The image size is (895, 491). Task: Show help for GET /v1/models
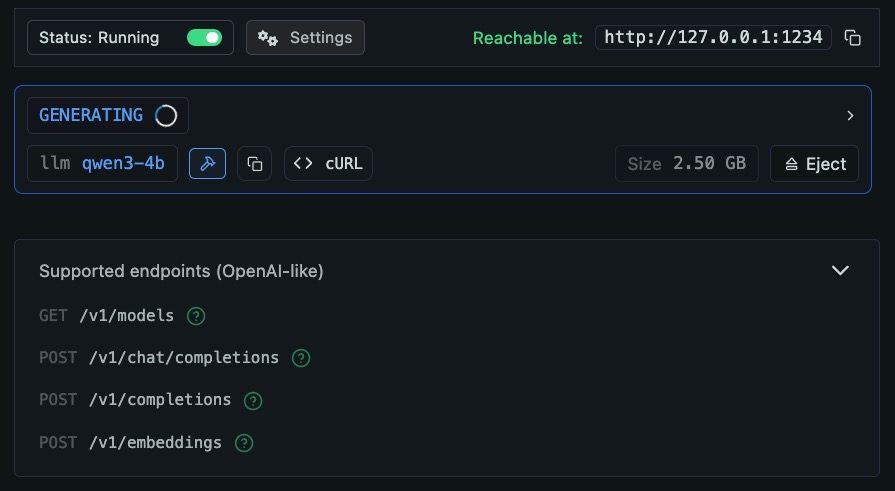pos(196,316)
